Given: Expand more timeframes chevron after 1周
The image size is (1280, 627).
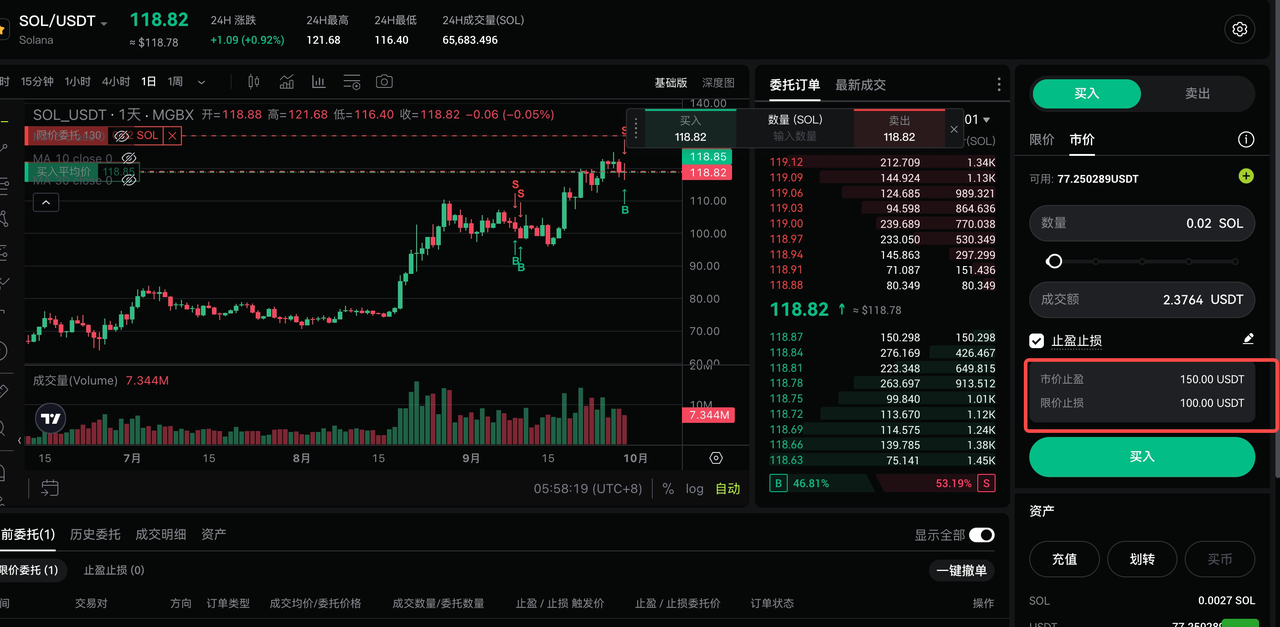Looking at the screenshot, I should [x=201, y=82].
